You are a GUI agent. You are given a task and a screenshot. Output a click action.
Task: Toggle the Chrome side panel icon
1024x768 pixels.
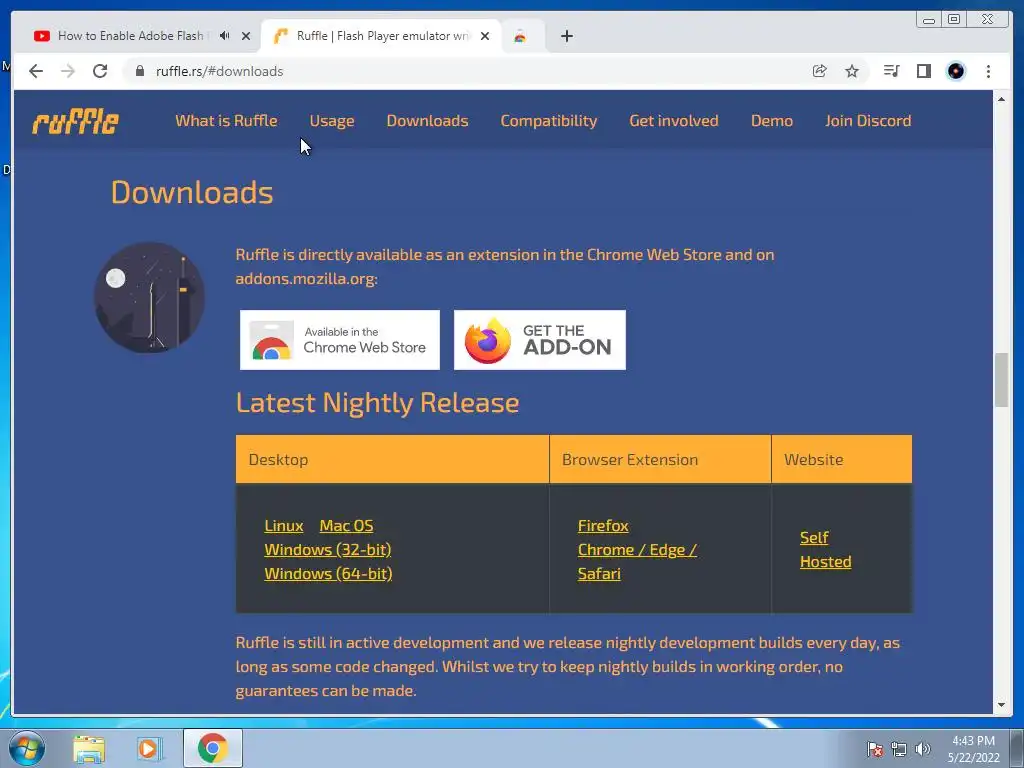coord(923,71)
